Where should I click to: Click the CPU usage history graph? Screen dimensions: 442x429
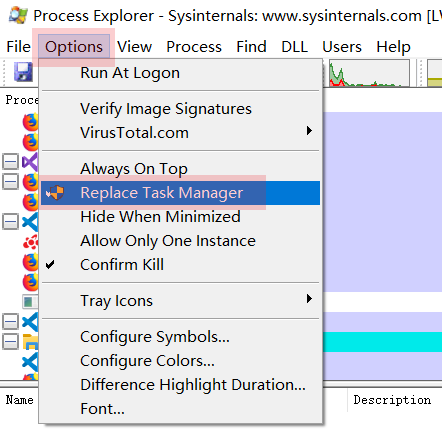(369, 73)
